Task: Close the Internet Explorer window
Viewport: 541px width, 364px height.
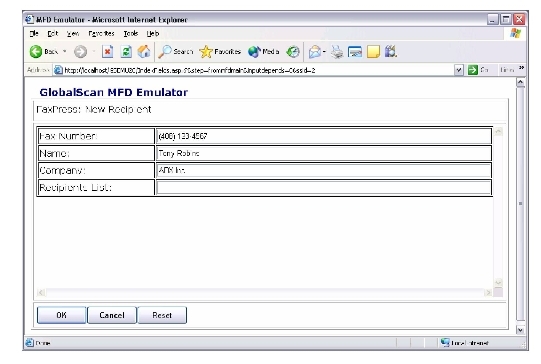Action: 519,20
